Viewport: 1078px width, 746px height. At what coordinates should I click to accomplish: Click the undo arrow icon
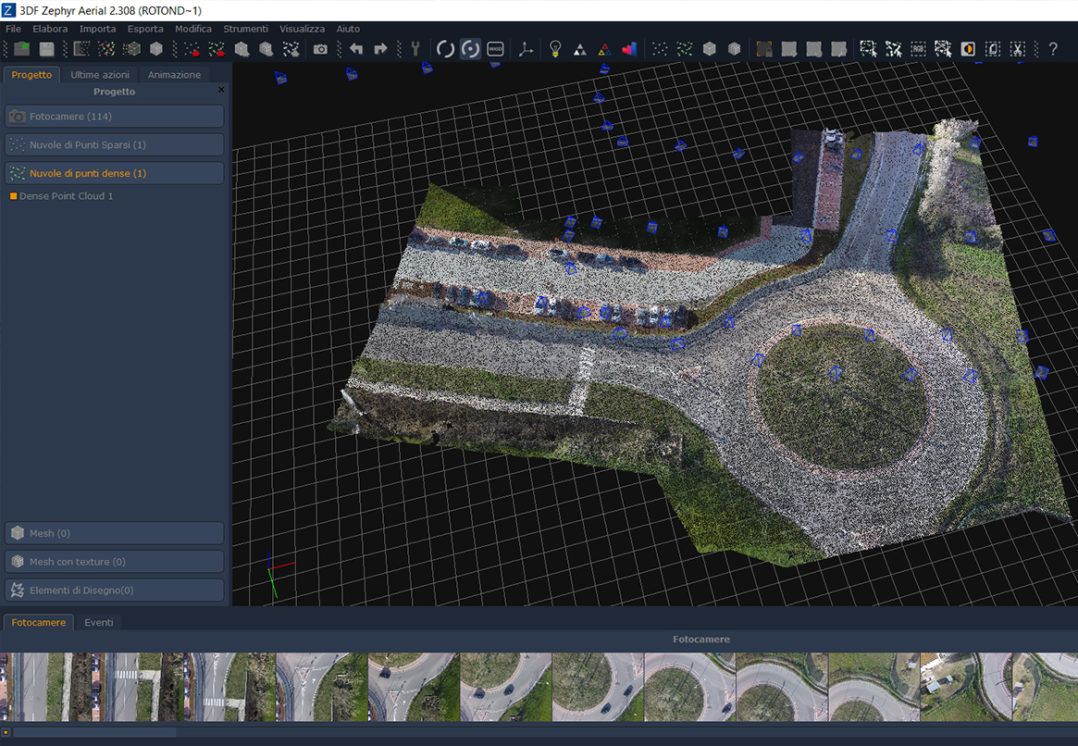point(356,49)
